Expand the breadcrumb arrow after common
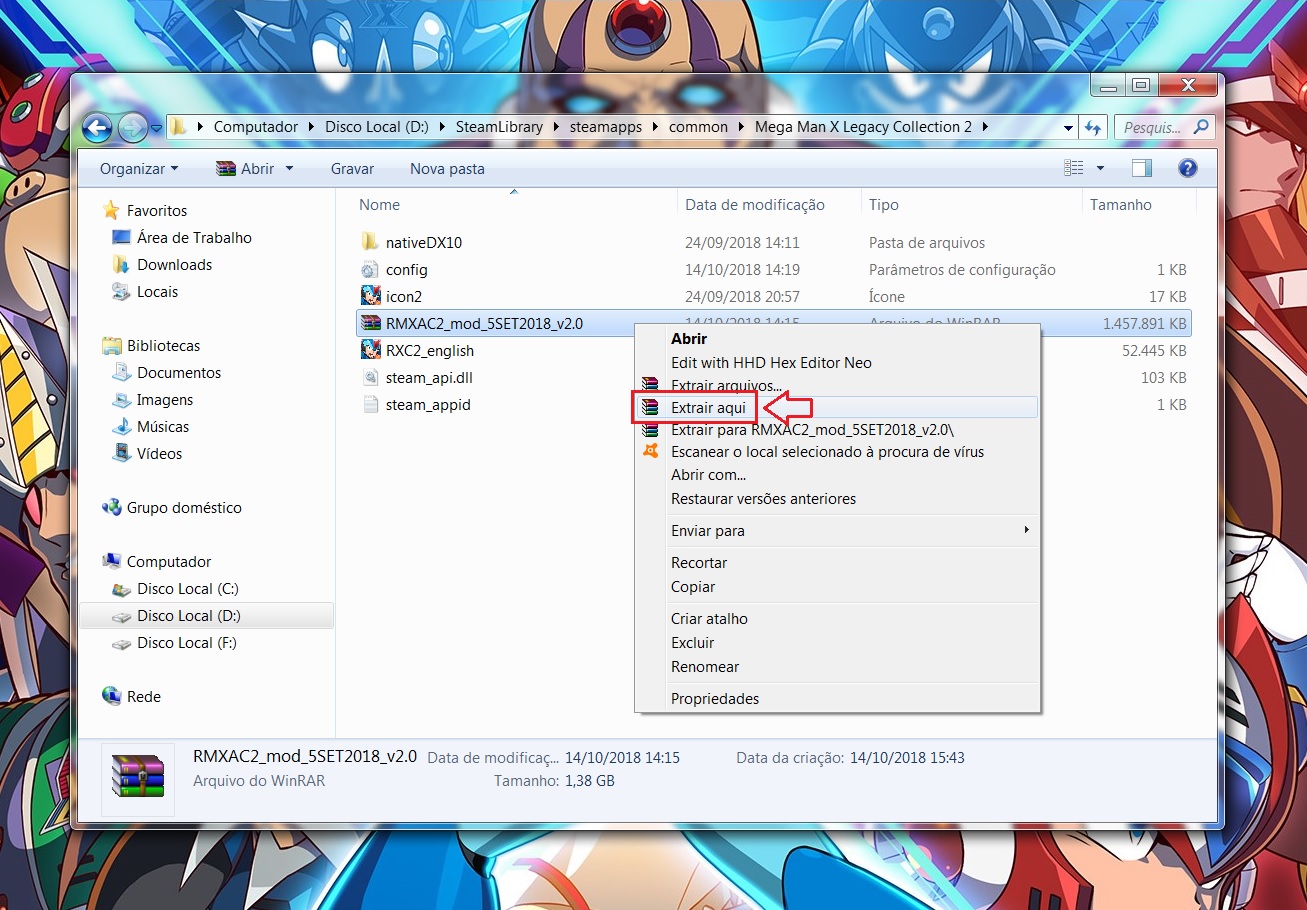Image resolution: width=1307 pixels, height=910 pixels. (x=741, y=127)
